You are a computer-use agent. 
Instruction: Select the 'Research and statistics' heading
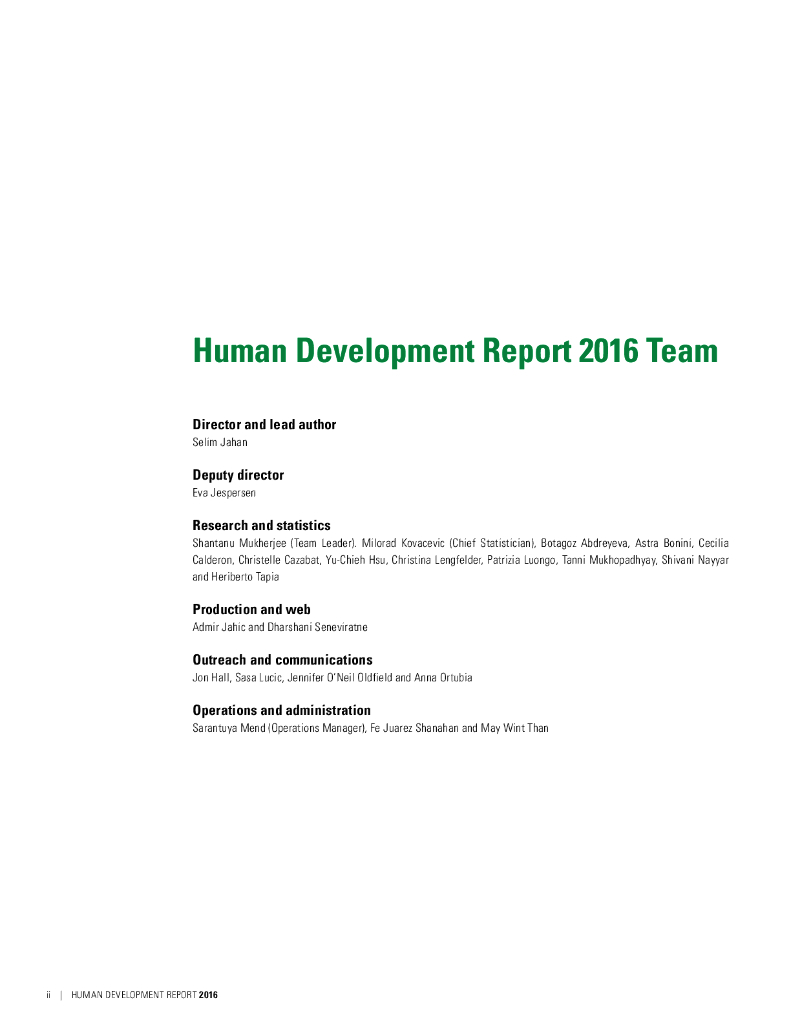[x=261, y=526]
